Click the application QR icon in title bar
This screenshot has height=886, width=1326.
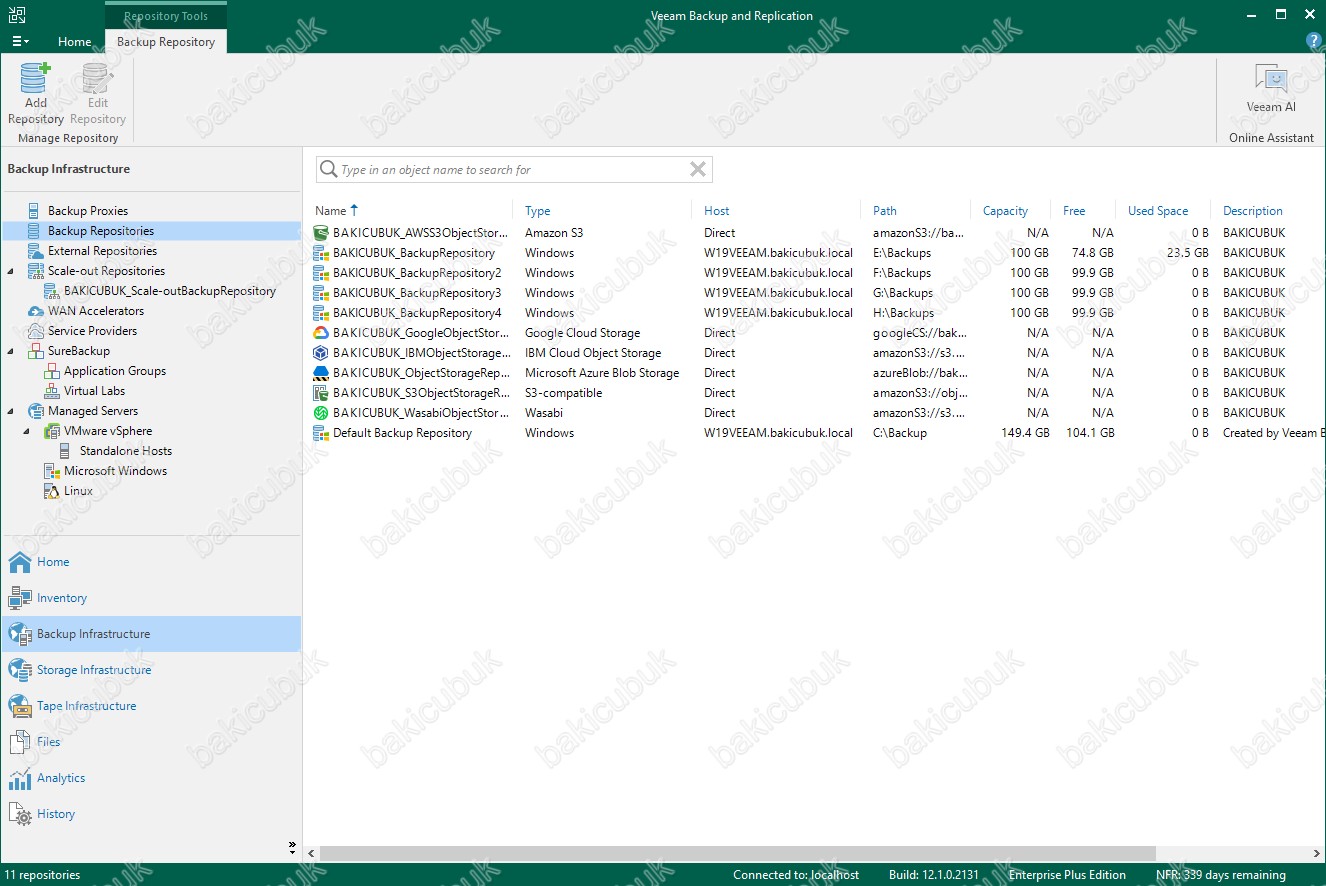click(17, 15)
